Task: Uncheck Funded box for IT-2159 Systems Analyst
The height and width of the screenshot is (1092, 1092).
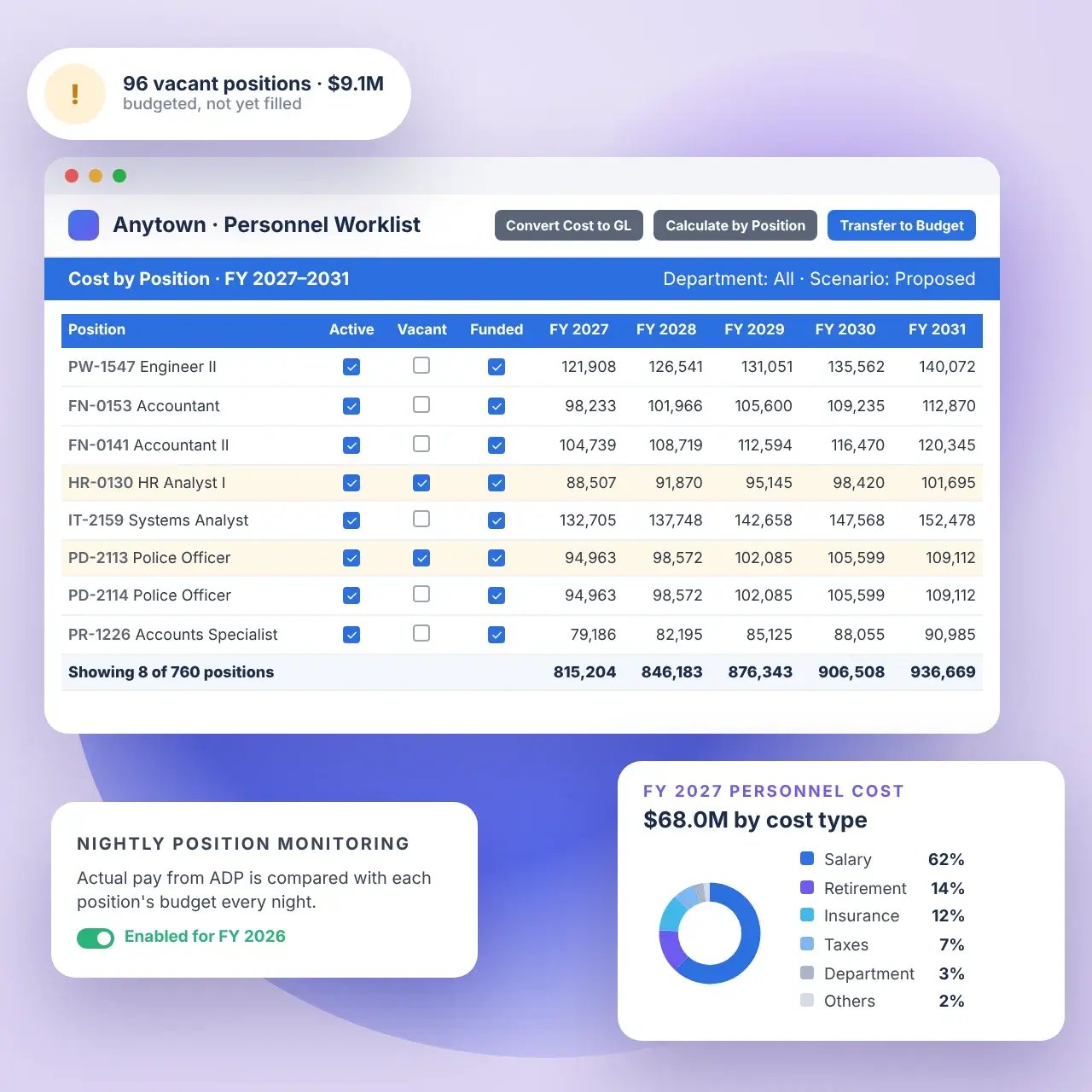Action: pos(497,520)
